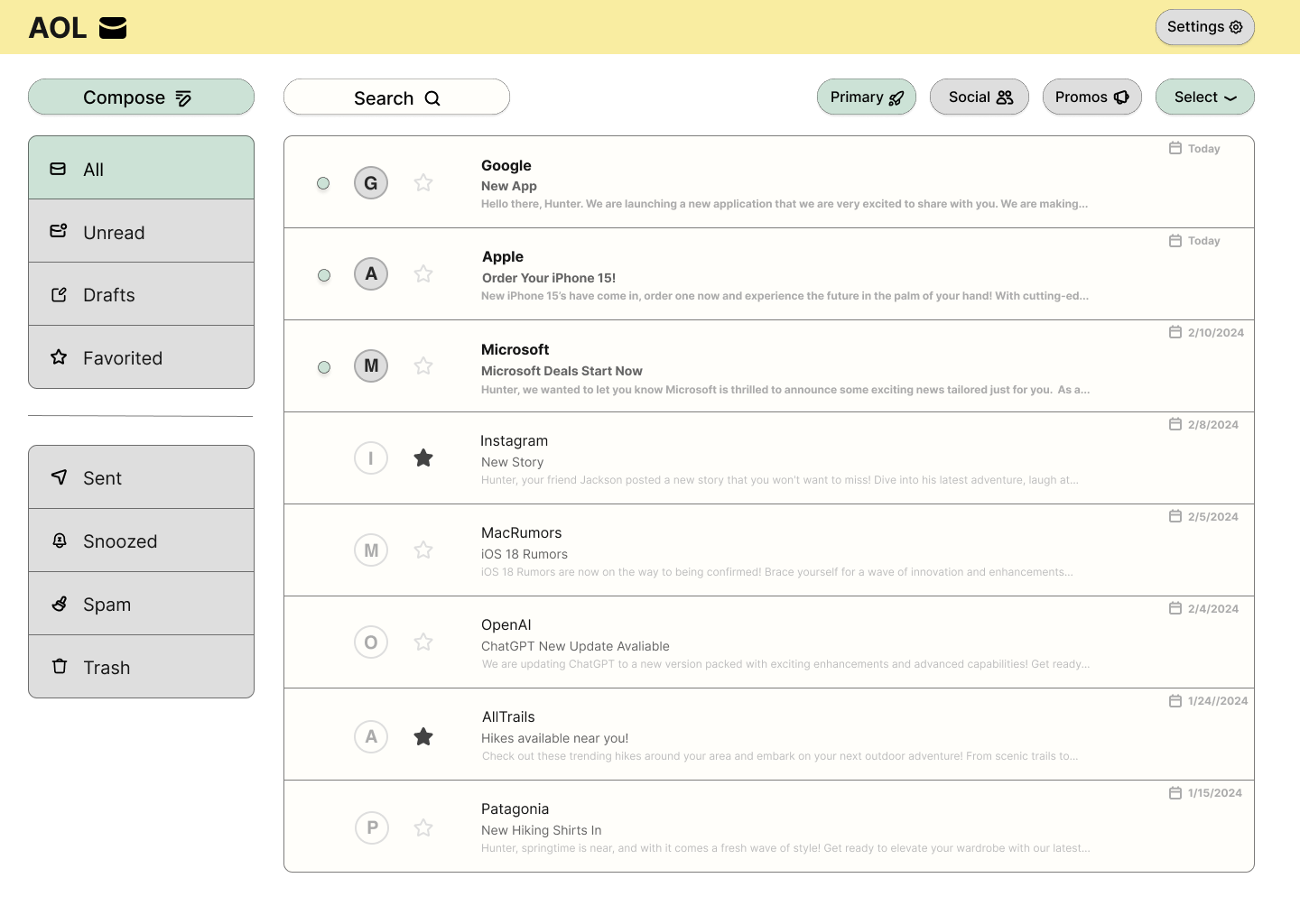
Task: Click calendar icon beside 2/8/2024
Action: [x=1175, y=424]
